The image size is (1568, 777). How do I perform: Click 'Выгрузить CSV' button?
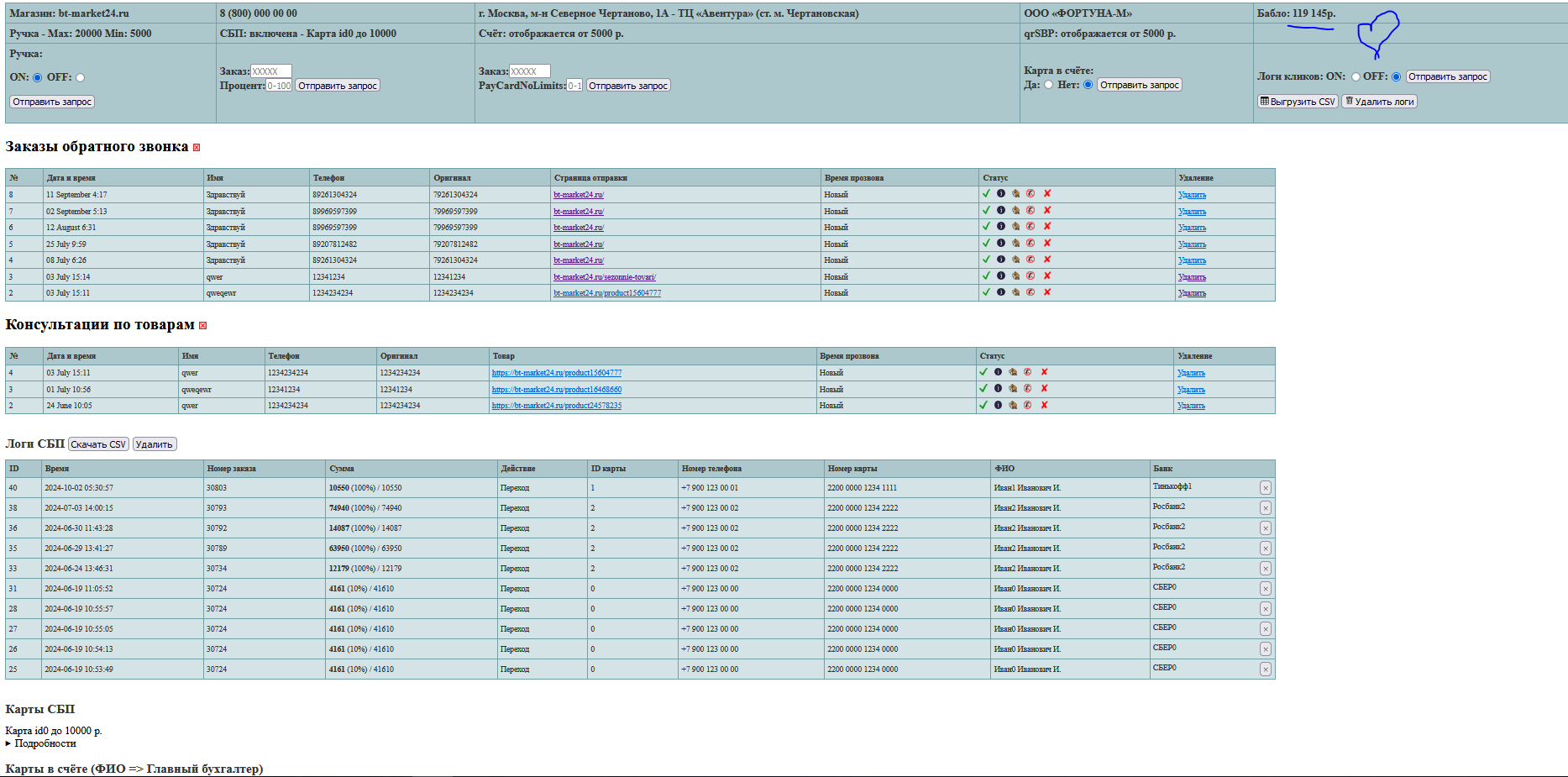1298,102
